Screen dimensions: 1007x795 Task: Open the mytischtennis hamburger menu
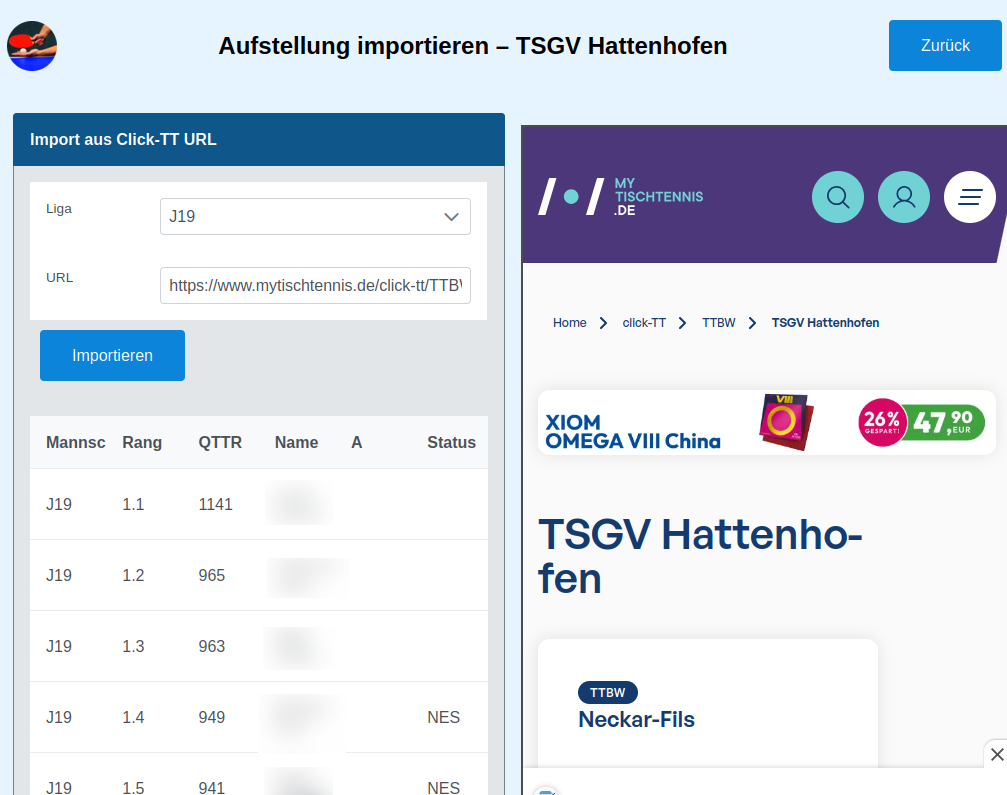(x=970, y=197)
